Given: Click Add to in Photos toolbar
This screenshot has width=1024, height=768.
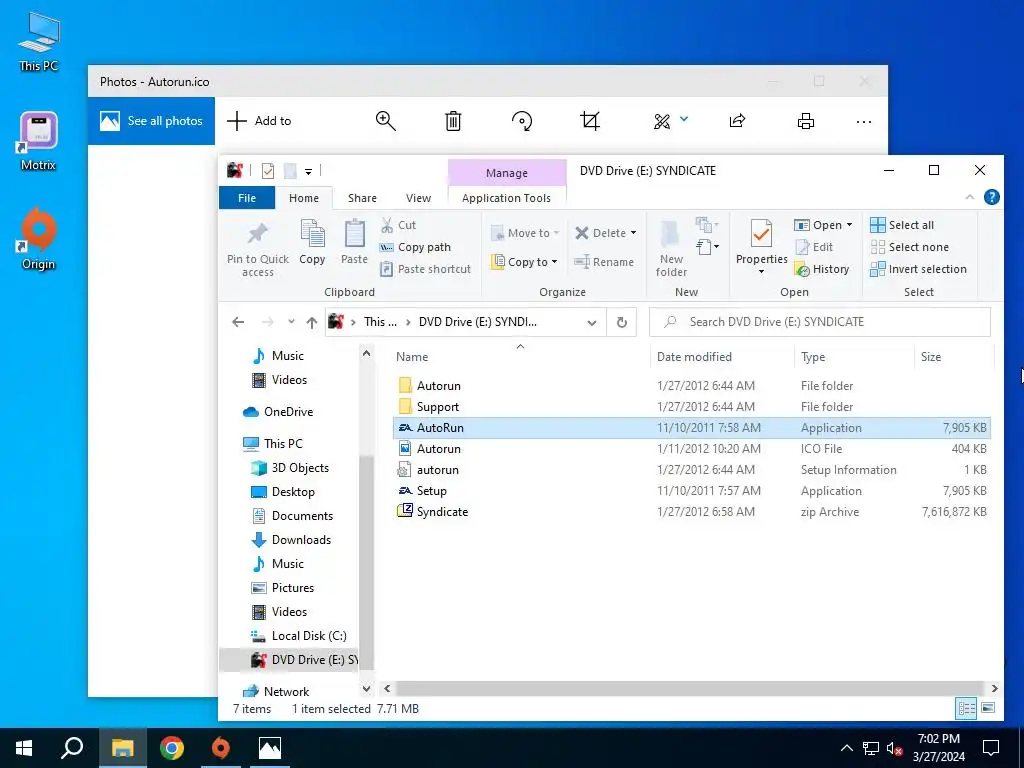Looking at the screenshot, I should click(x=259, y=121).
